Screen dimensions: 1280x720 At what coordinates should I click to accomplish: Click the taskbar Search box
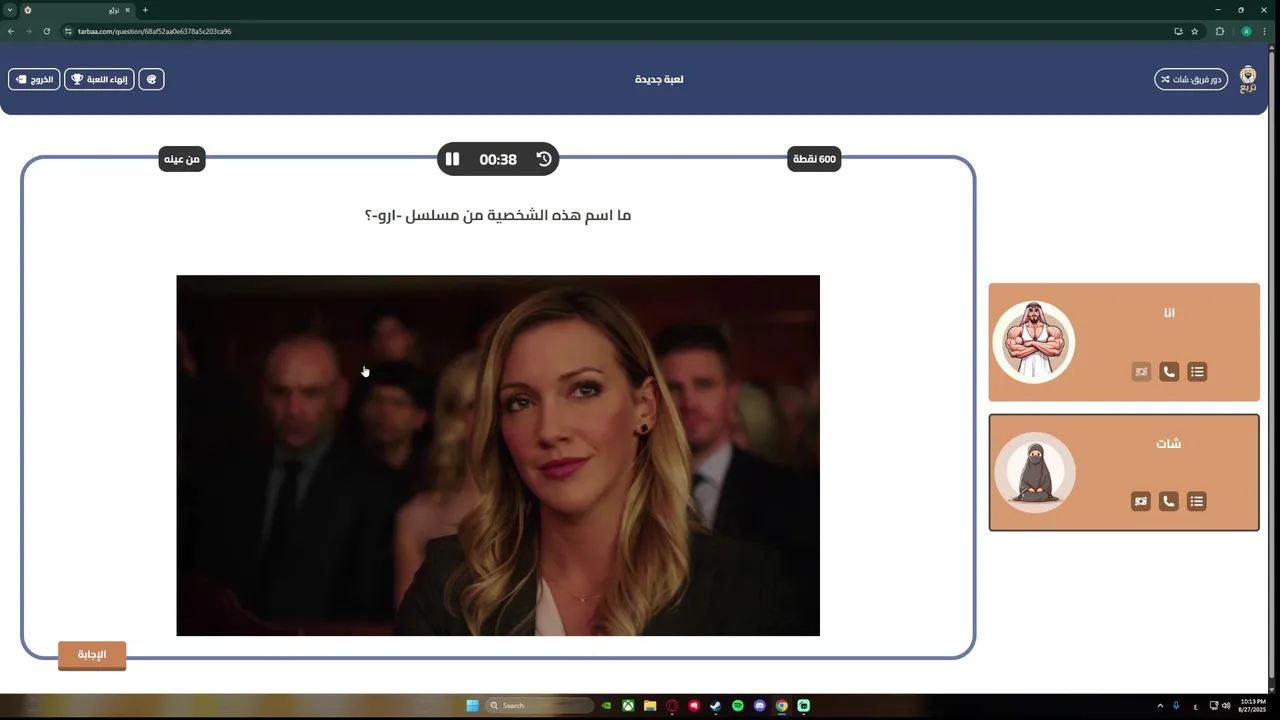(x=538, y=705)
